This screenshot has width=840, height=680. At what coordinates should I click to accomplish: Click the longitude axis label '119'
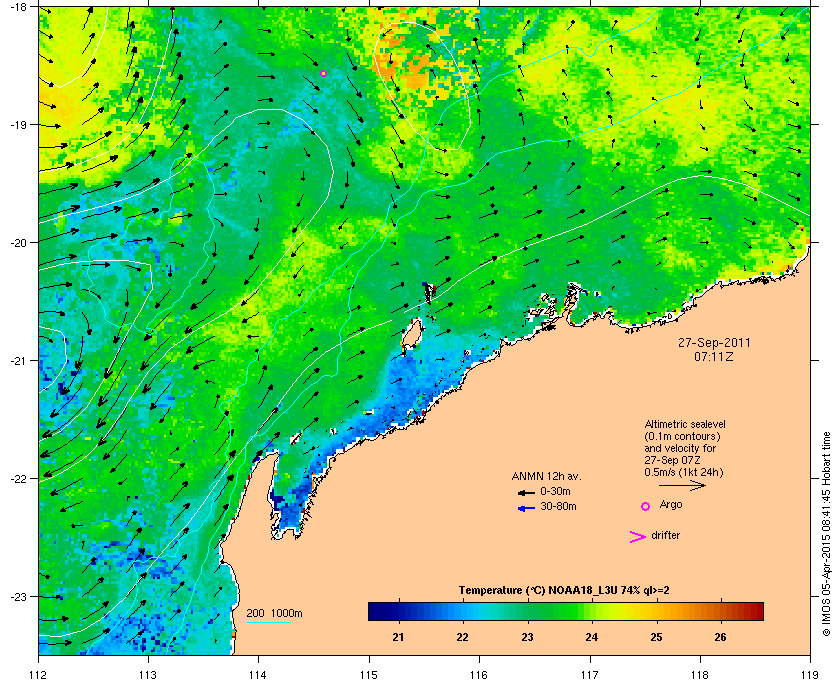point(811,674)
